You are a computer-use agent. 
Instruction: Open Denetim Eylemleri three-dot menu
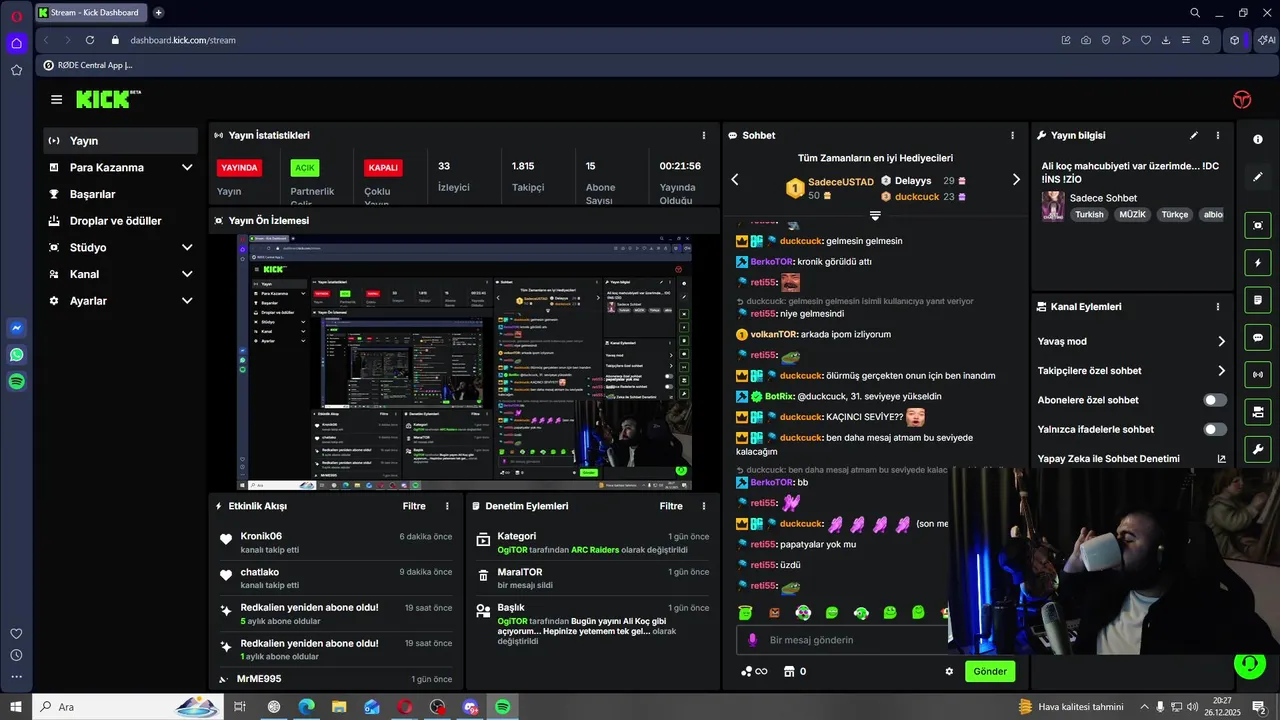point(704,506)
